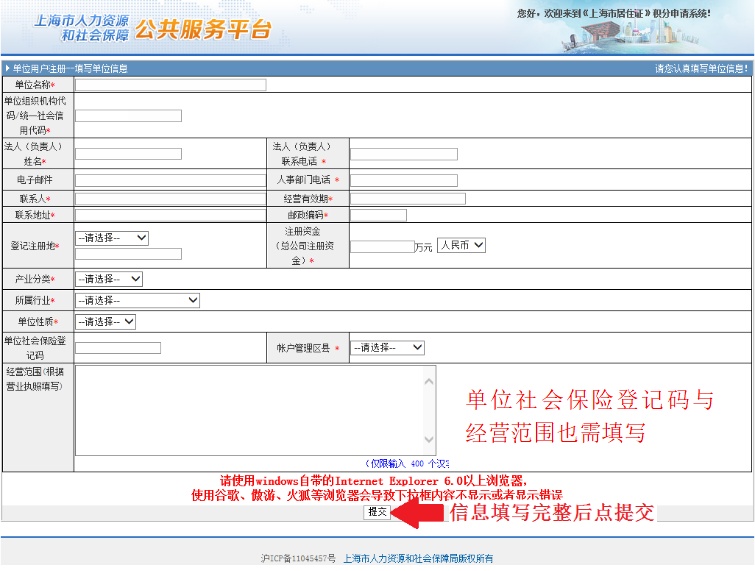The width and height of the screenshot is (755, 571).
Task: Focus the 单位名称 input field
Action: click(x=170, y=85)
